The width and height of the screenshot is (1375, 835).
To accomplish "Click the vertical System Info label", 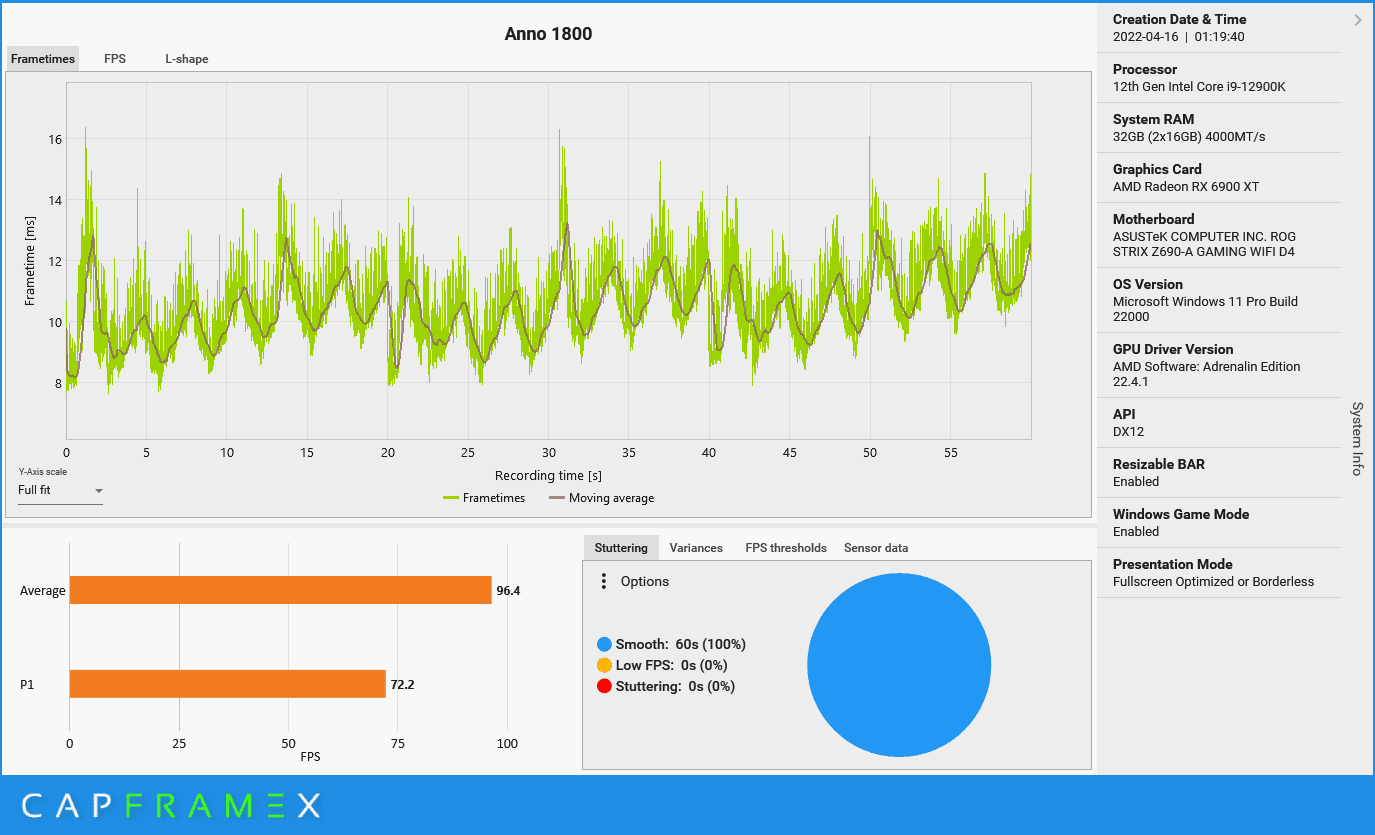I will point(1357,438).
